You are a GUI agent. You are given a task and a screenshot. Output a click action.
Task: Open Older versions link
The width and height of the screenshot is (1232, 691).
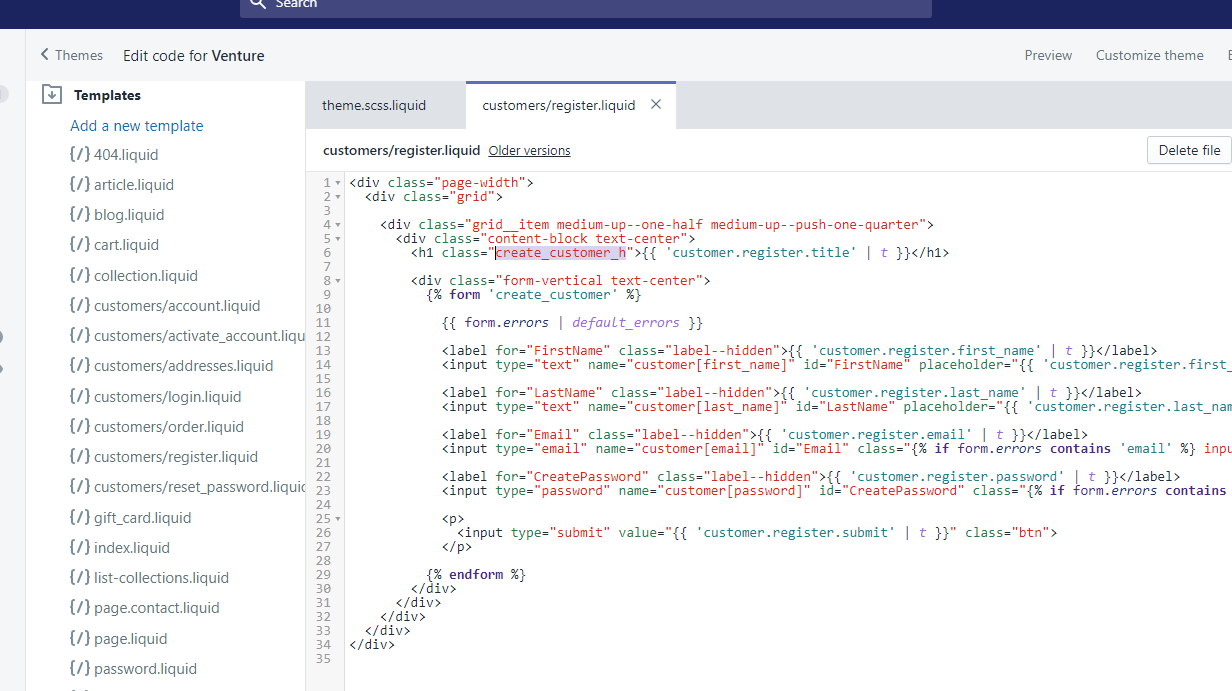coord(529,151)
